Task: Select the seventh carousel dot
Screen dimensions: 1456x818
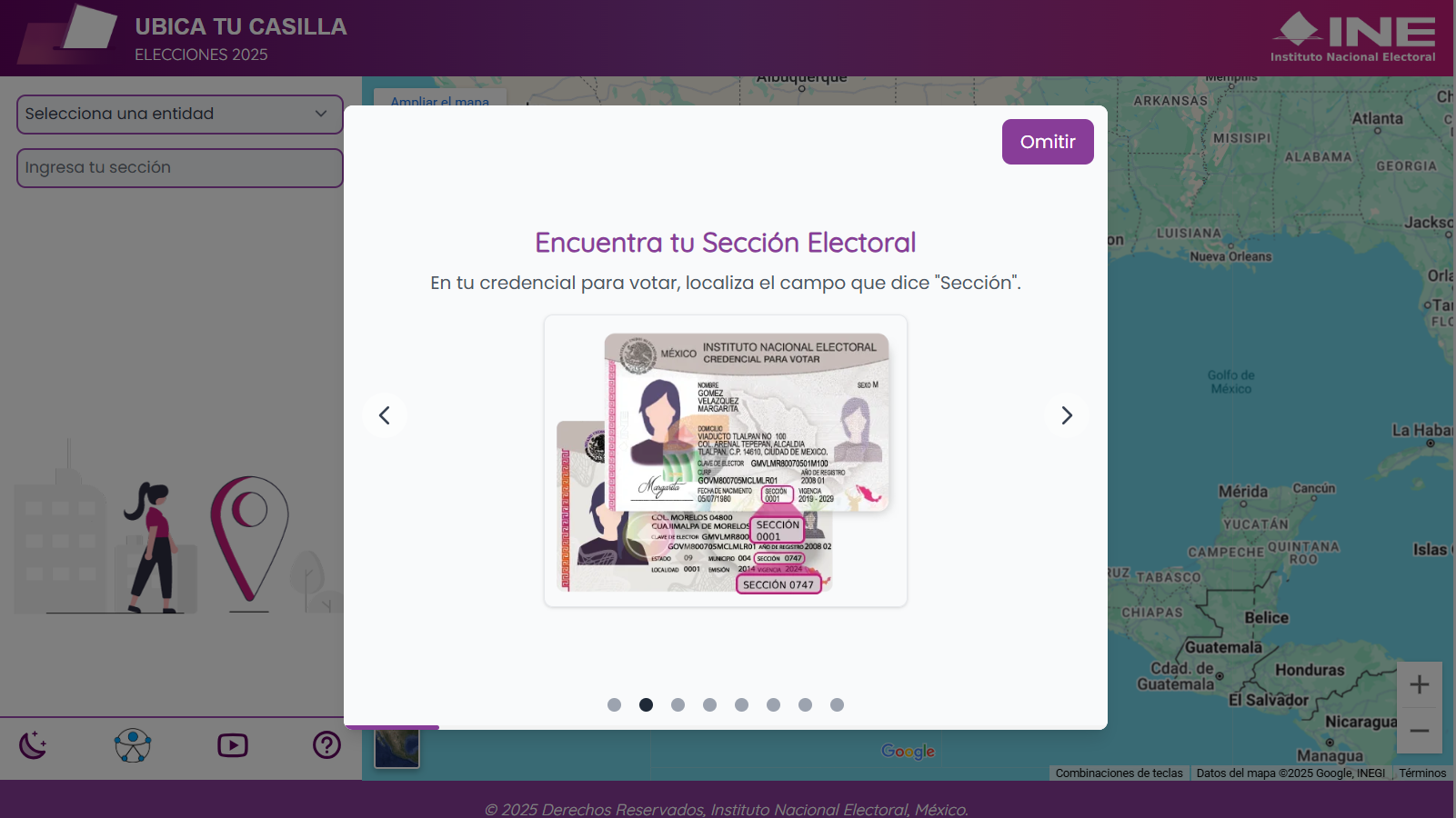Action: [805, 704]
